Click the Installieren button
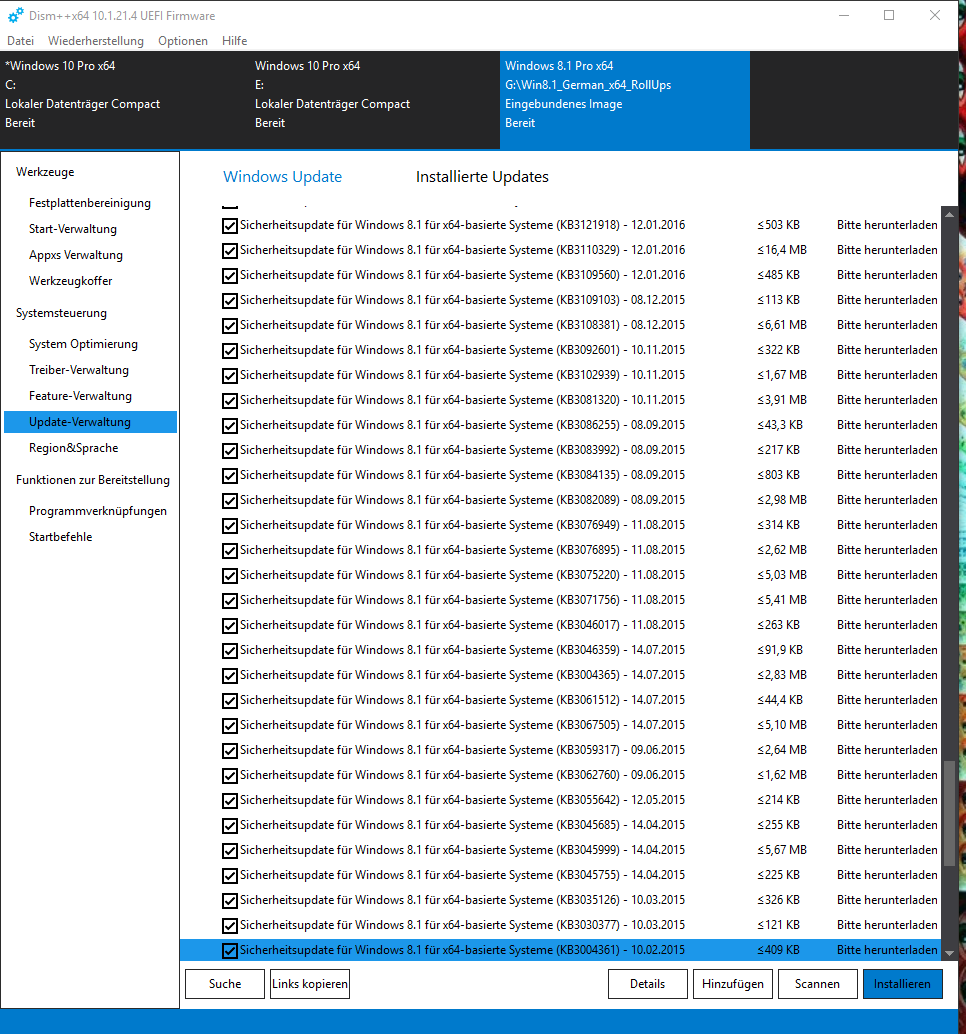This screenshot has height=1034, width=966. pos(903,984)
